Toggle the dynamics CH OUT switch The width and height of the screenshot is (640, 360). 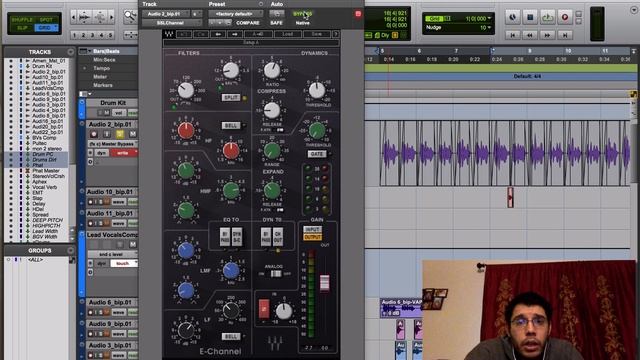278,237
